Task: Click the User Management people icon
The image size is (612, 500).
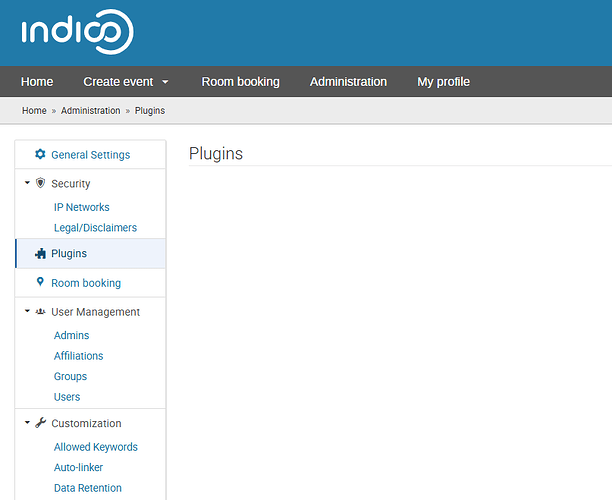Action: [40, 312]
